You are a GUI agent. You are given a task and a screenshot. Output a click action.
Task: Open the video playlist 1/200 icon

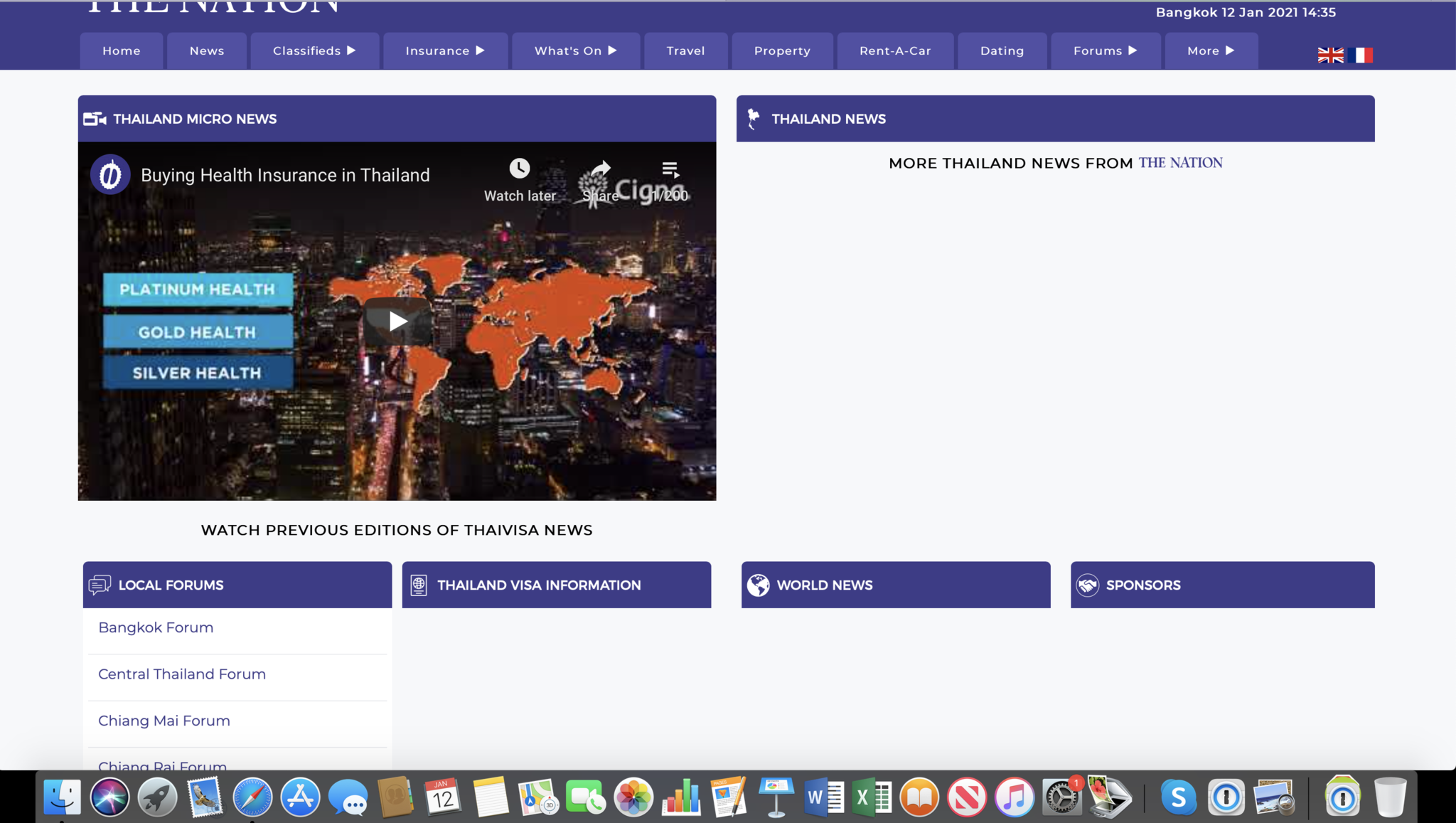[670, 169]
